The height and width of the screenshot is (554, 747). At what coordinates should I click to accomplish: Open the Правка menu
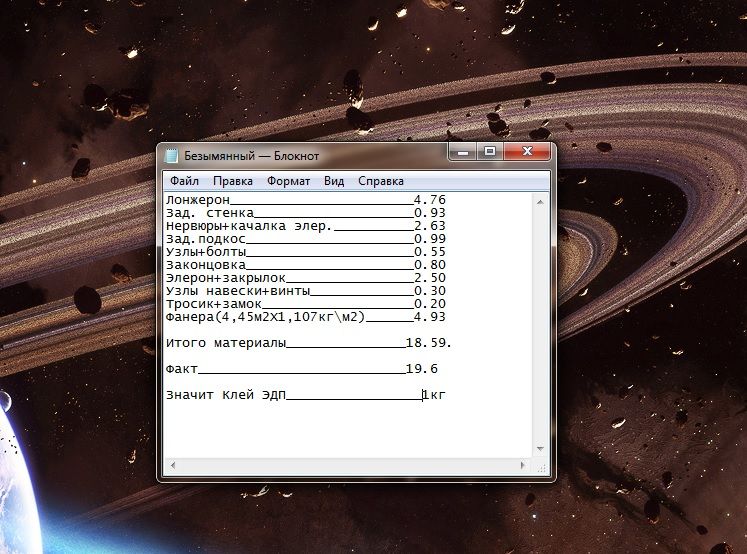coord(233,181)
